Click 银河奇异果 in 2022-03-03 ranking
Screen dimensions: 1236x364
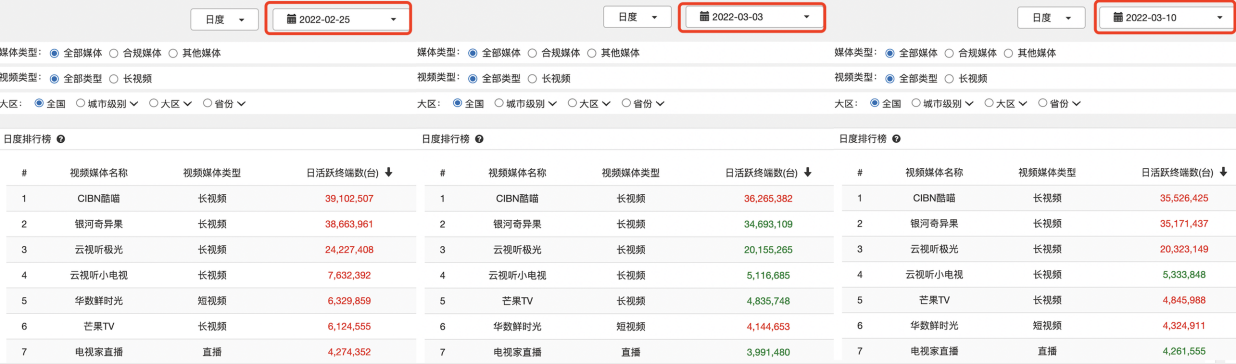(518, 224)
